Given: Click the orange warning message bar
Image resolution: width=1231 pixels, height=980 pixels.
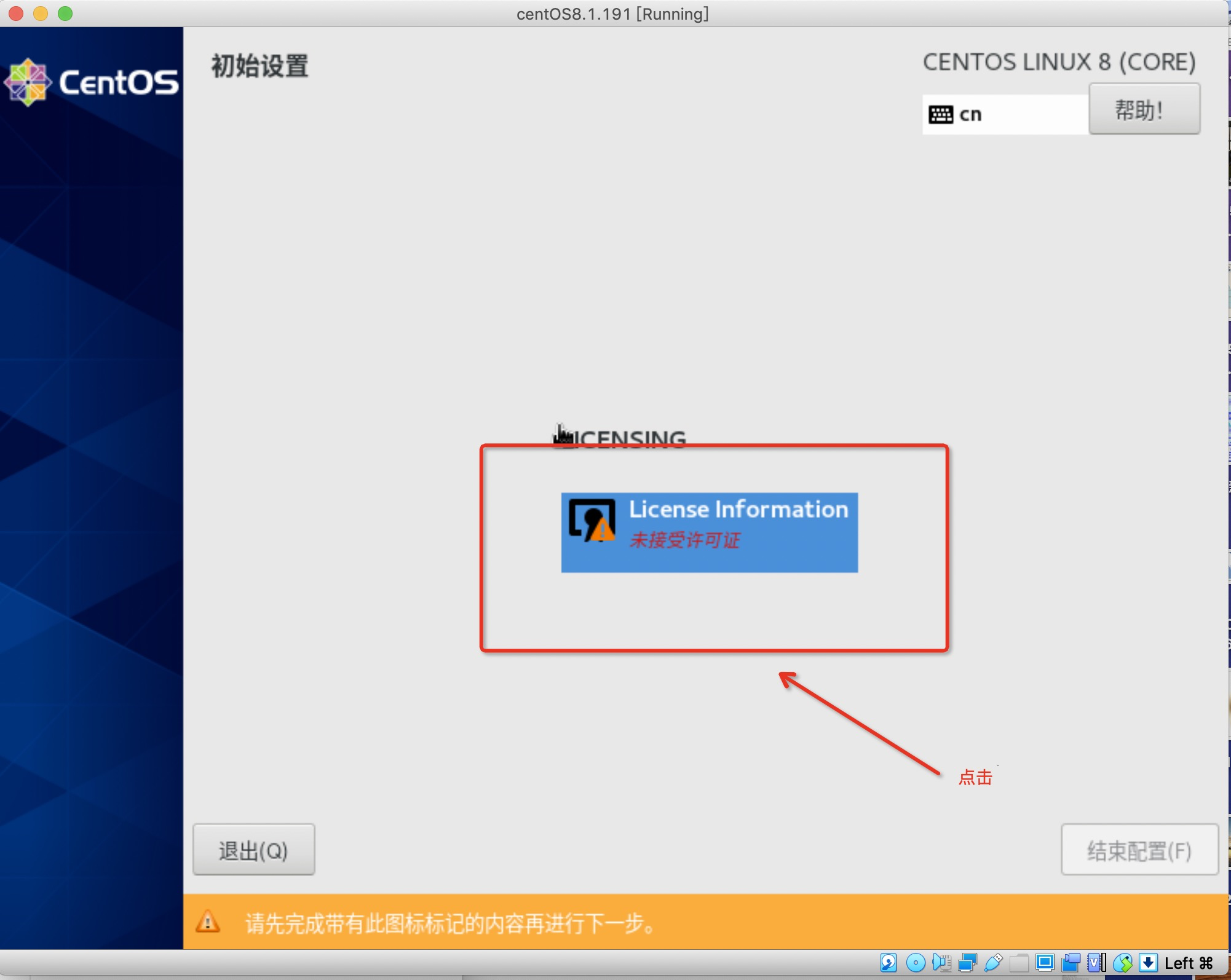Looking at the screenshot, I should pyautogui.click(x=705, y=922).
